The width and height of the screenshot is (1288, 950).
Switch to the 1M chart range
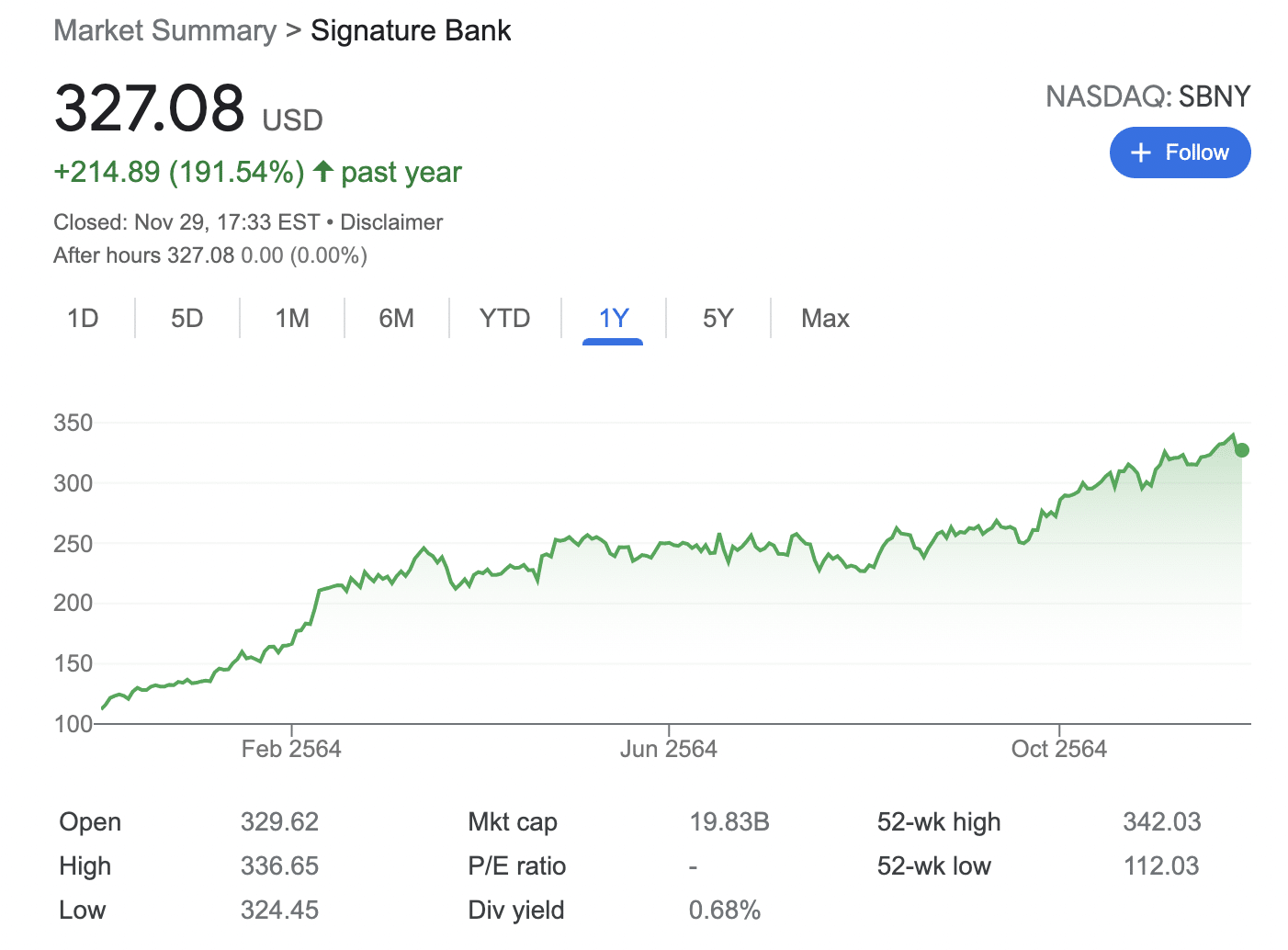292,318
